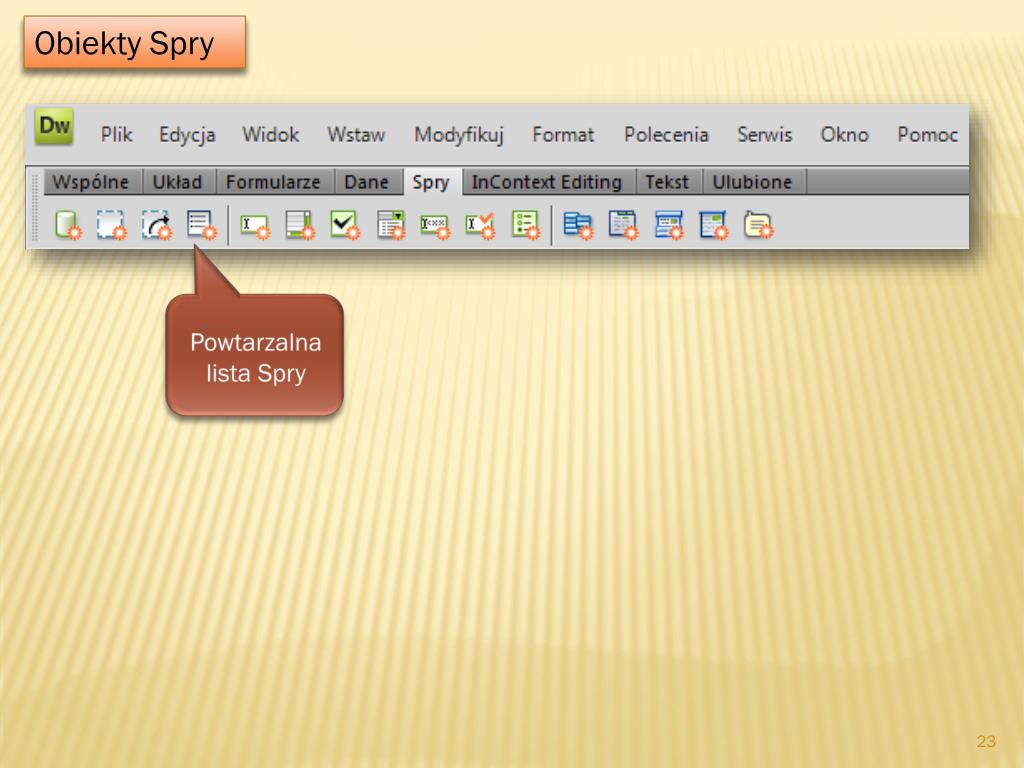
Task: Switch to the InContext Editing tab
Action: click(547, 182)
